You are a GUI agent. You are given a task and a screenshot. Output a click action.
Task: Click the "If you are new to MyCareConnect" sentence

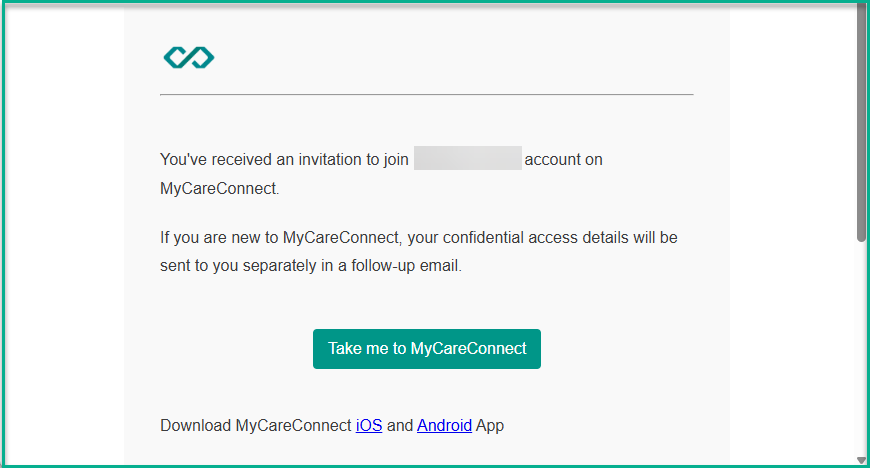(279, 238)
